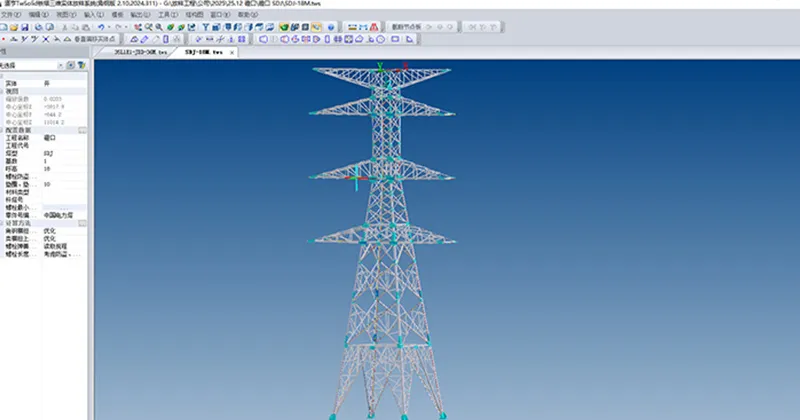Switch to the first .tws document tab
The width and height of the screenshot is (800, 420).
(x=140, y=52)
